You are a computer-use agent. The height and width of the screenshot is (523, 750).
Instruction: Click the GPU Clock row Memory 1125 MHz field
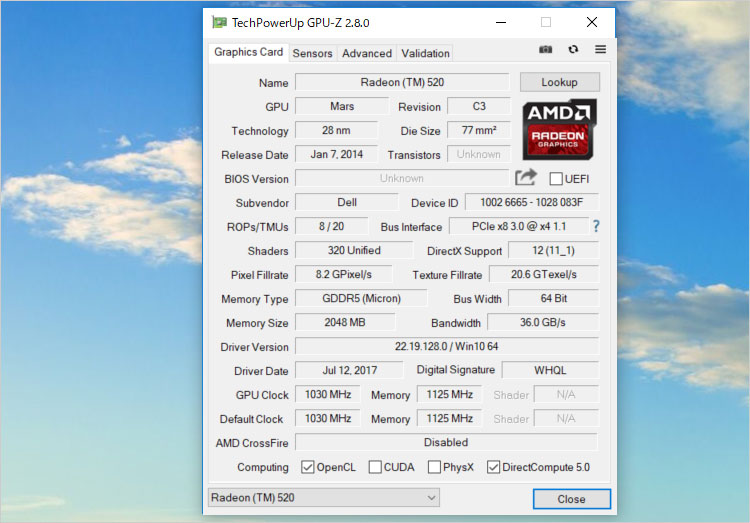[x=450, y=394]
